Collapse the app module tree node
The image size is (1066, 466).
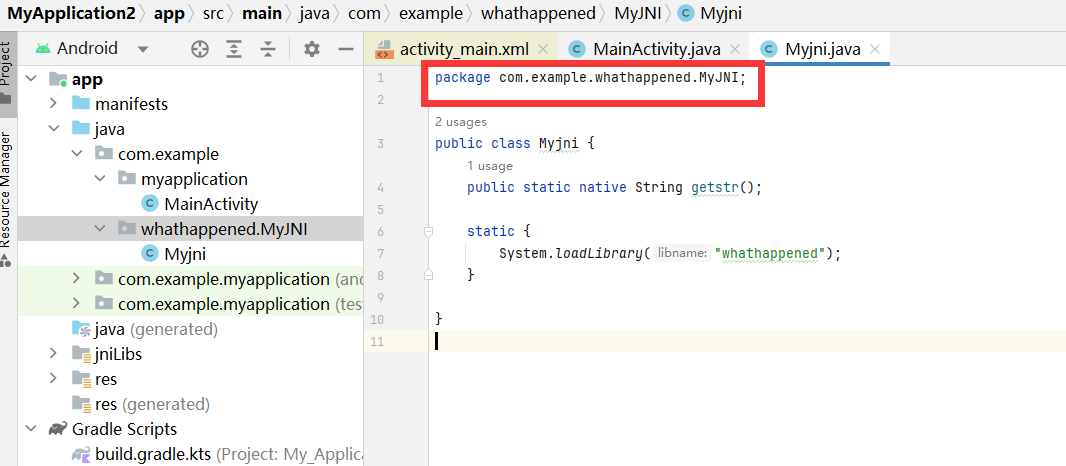[x=31, y=79]
